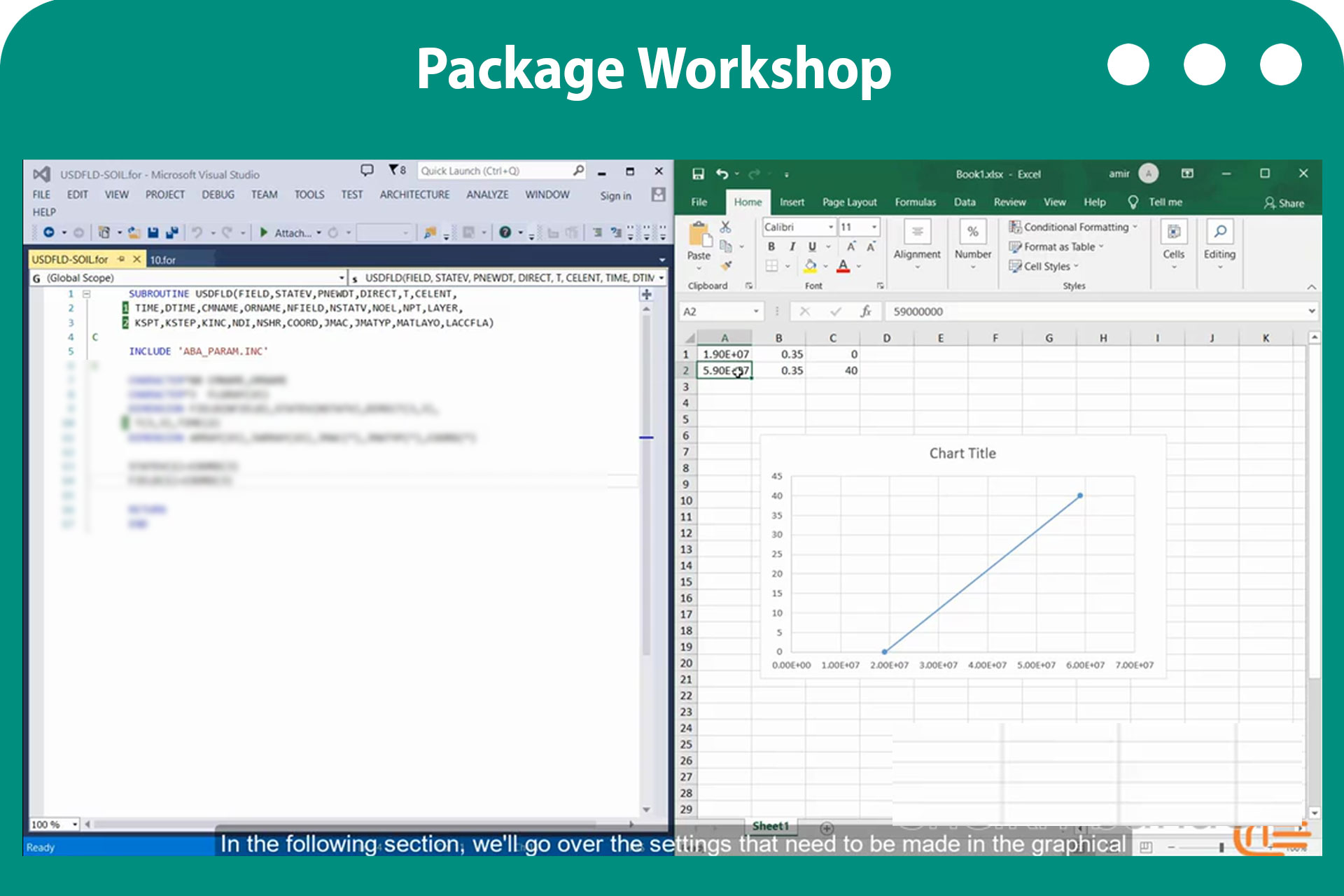
Task: Collapse the Excel ribbon
Action: 1311,286
